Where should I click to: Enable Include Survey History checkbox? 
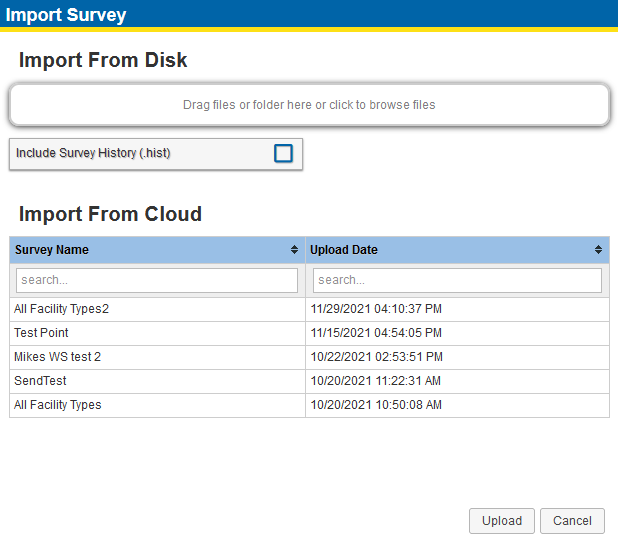[x=283, y=153]
